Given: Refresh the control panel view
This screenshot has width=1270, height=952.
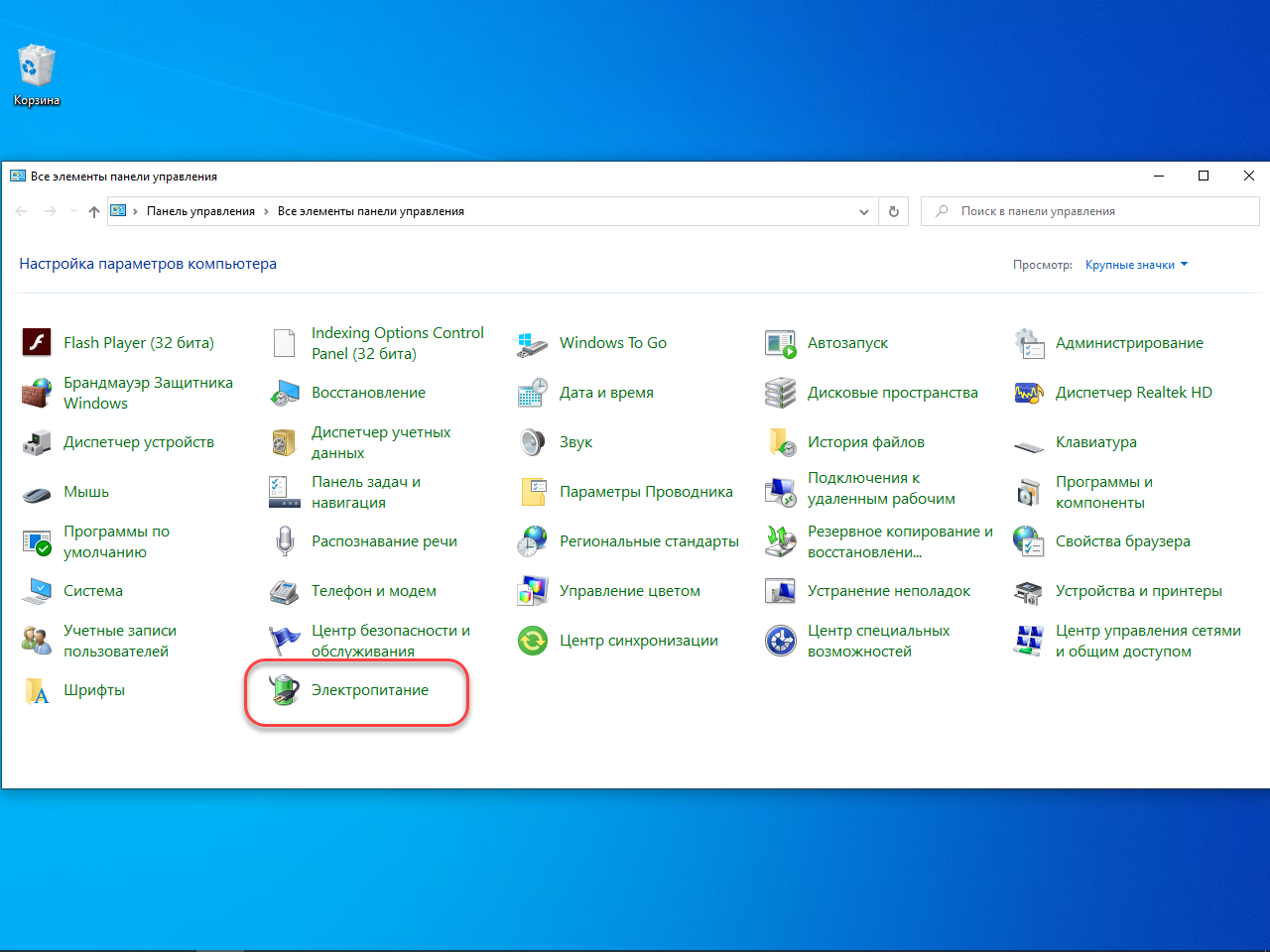Looking at the screenshot, I should coord(894,211).
